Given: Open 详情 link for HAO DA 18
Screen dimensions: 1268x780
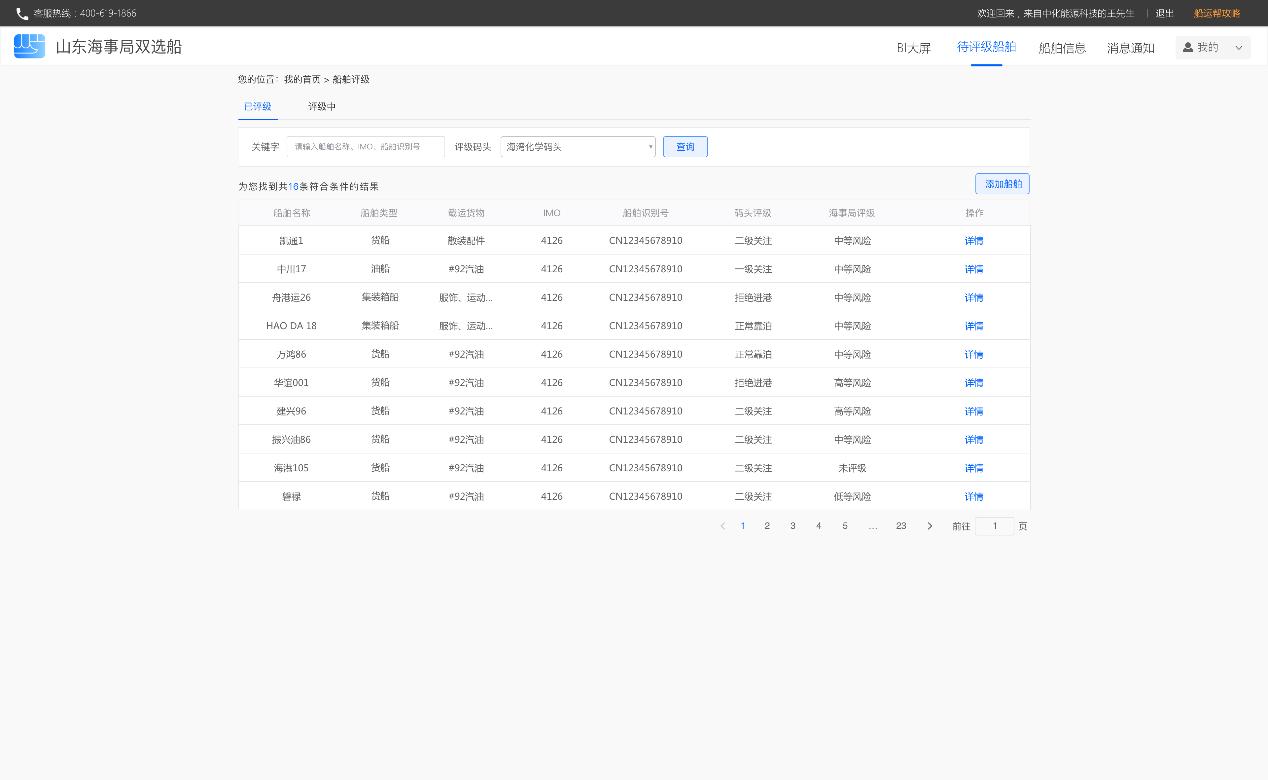Looking at the screenshot, I should pyautogui.click(x=973, y=326).
